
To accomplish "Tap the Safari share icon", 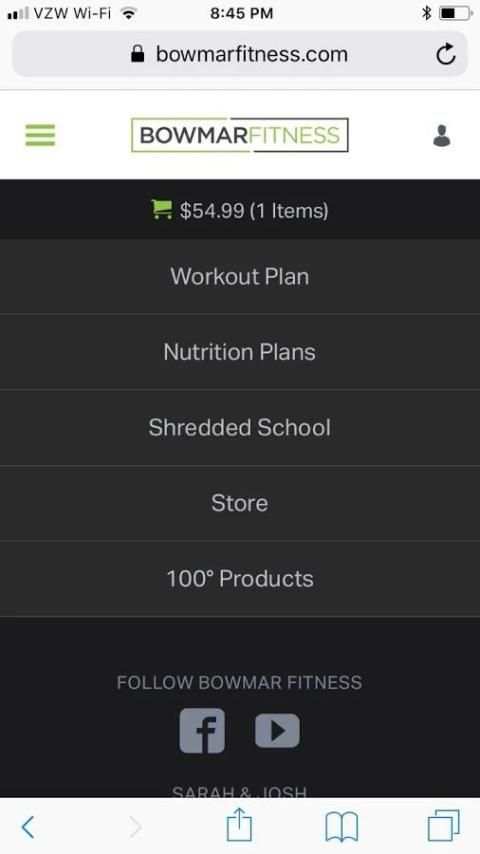I will pyautogui.click(x=239, y=826).
